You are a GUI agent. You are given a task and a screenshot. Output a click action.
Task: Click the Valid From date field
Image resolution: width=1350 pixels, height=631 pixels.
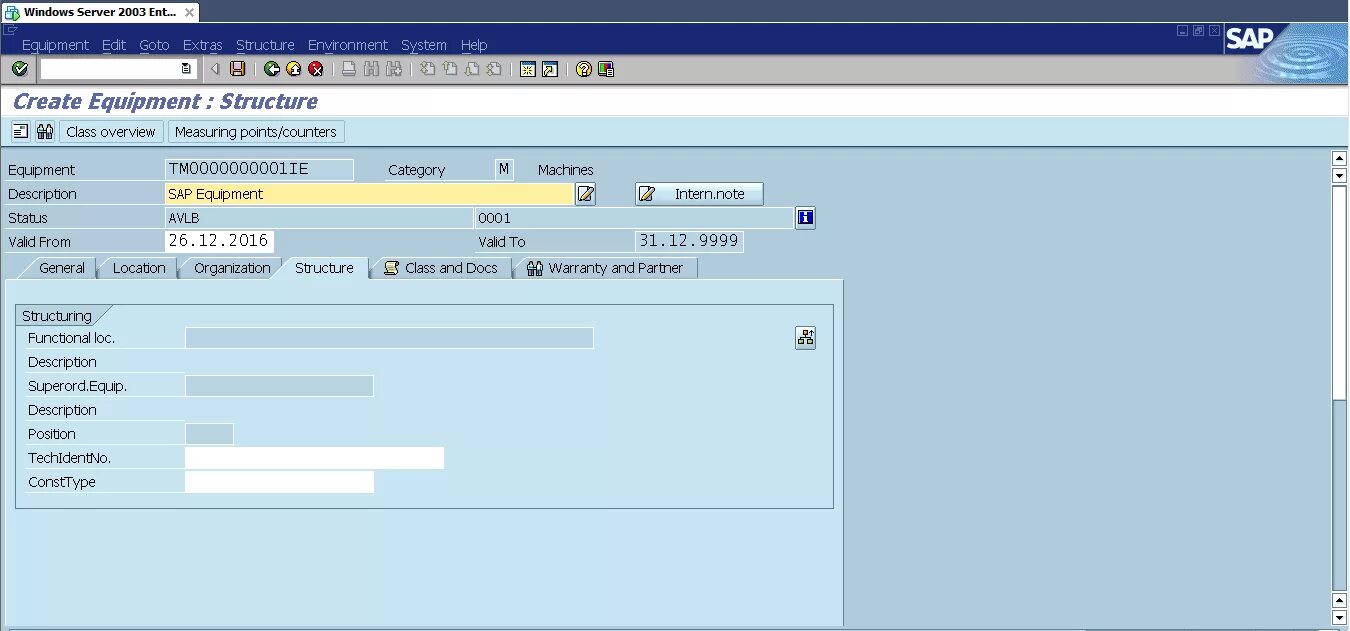click(219, 241)
